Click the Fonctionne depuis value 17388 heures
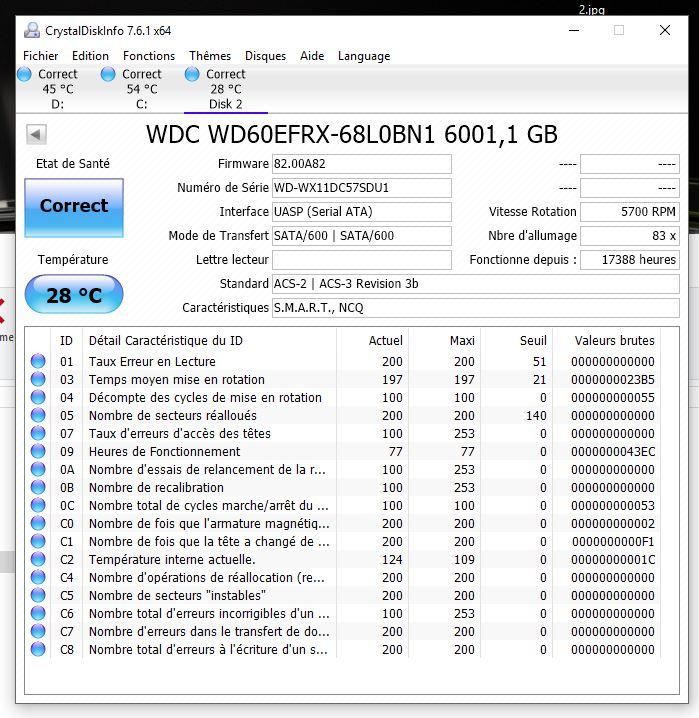699x718 pixels. tap(630, 260)
